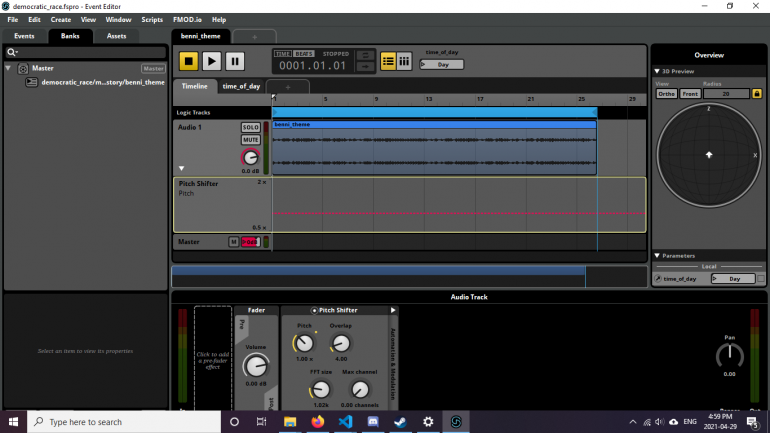Screen dimensions: 770x433
Task: Click the Pause transport button
Action: 235,61
